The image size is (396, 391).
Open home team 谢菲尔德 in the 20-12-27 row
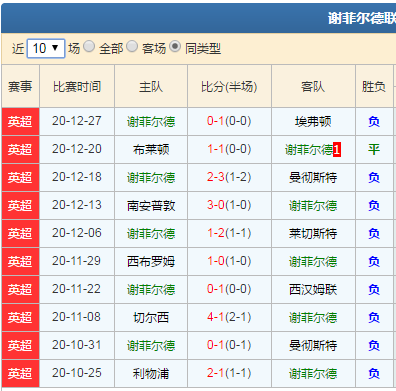[x=151, y=122]
